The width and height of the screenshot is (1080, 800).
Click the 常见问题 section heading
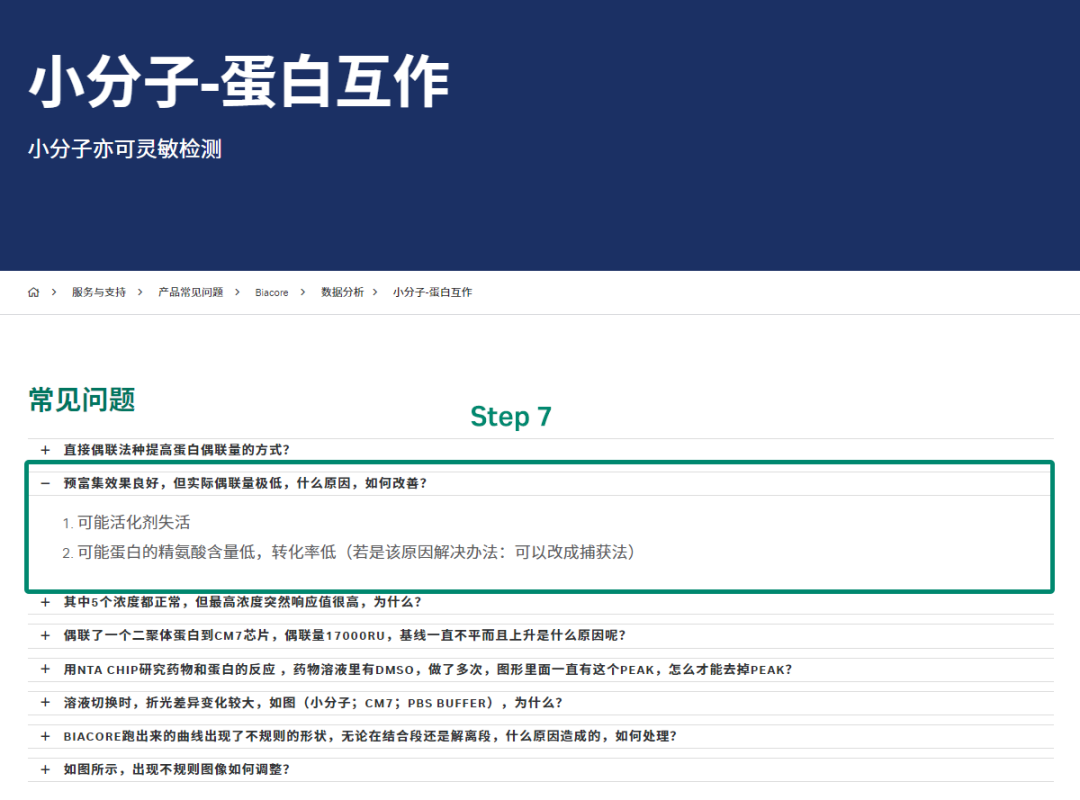click(x=82, y=401)
